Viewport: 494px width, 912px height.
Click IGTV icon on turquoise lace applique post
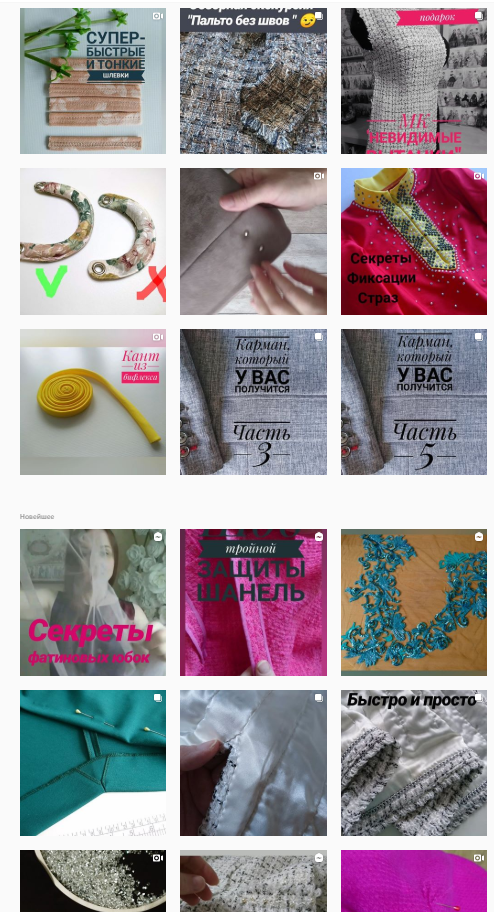(479, 536)
